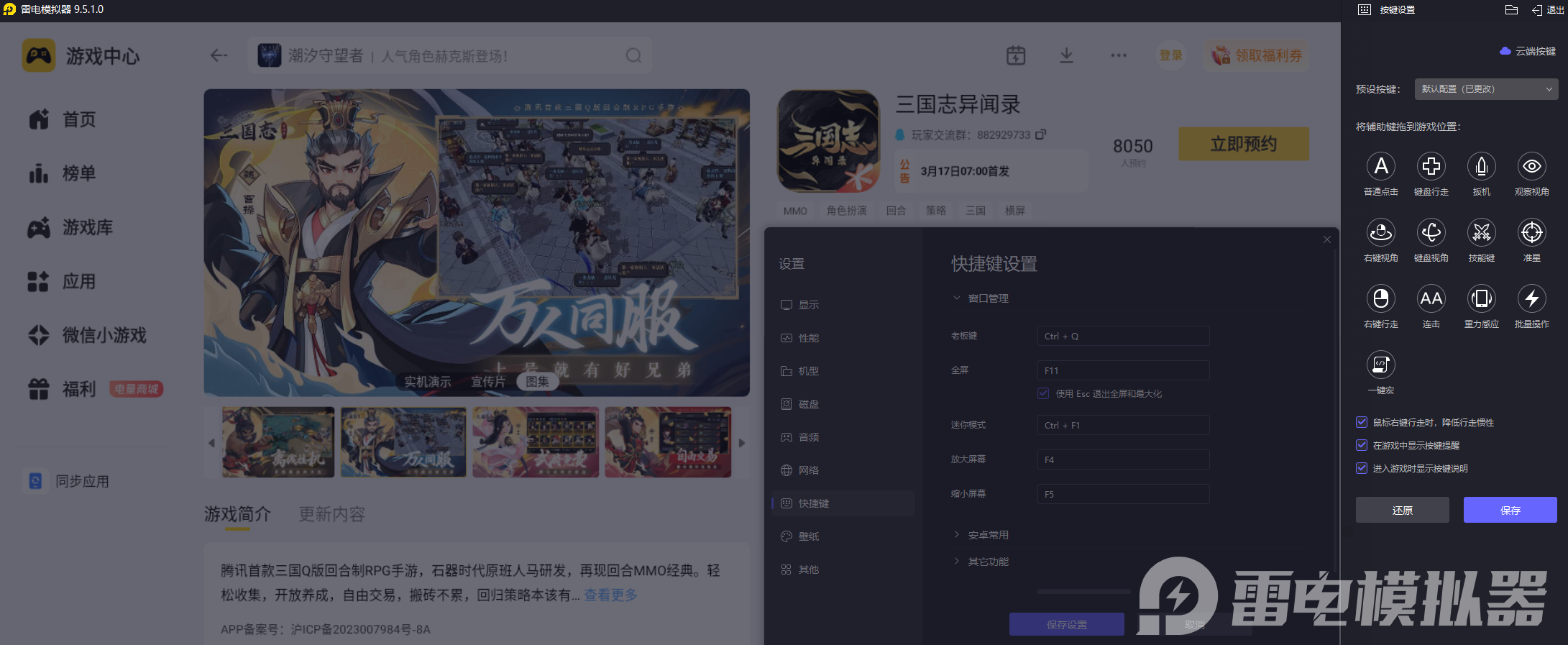Open 游戏库 in the sidebar
Viewport: 1568px width, 645px height.
tap(70, 227)
